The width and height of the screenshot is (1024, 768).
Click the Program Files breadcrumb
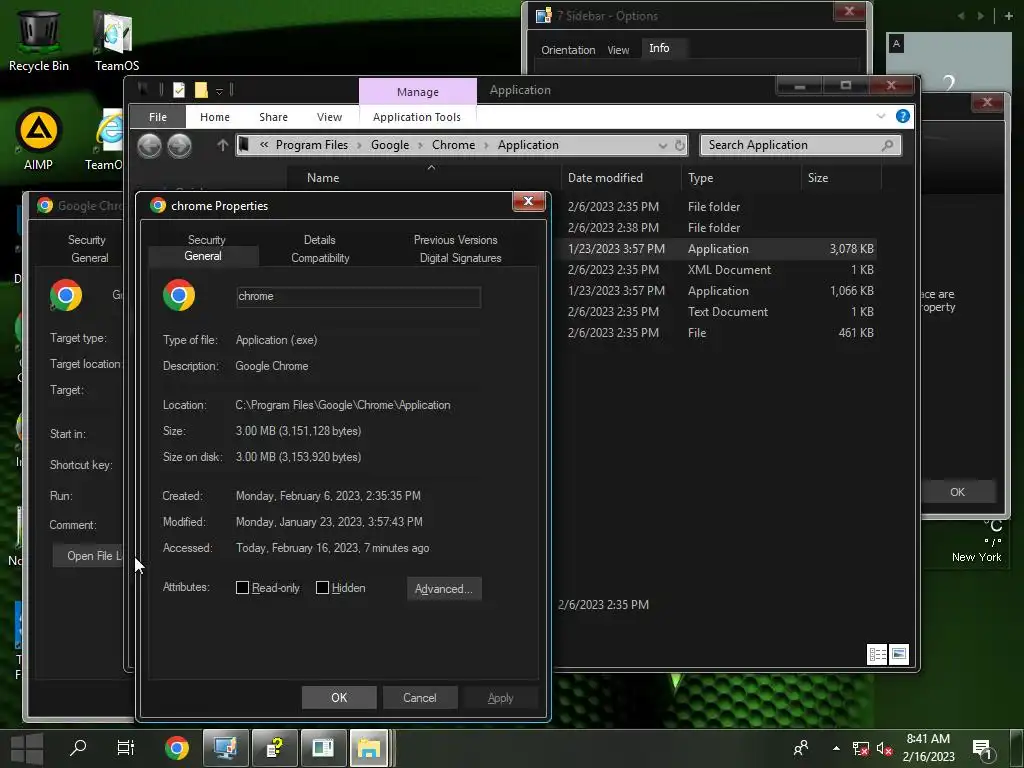tap(312, 145)
